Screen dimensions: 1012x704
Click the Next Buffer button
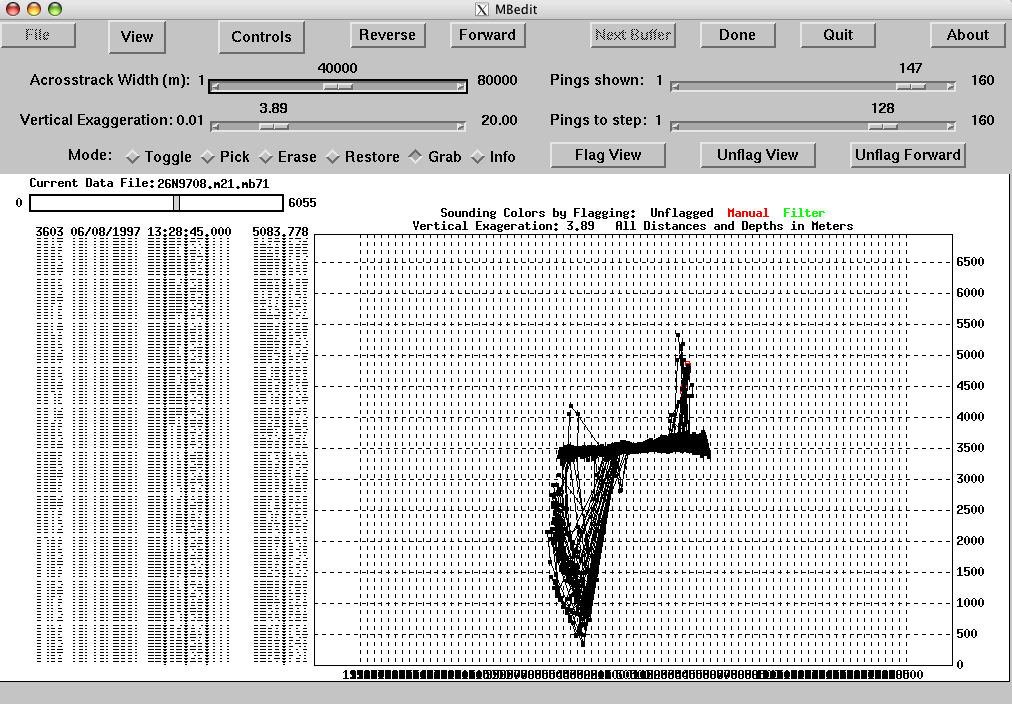632,35
